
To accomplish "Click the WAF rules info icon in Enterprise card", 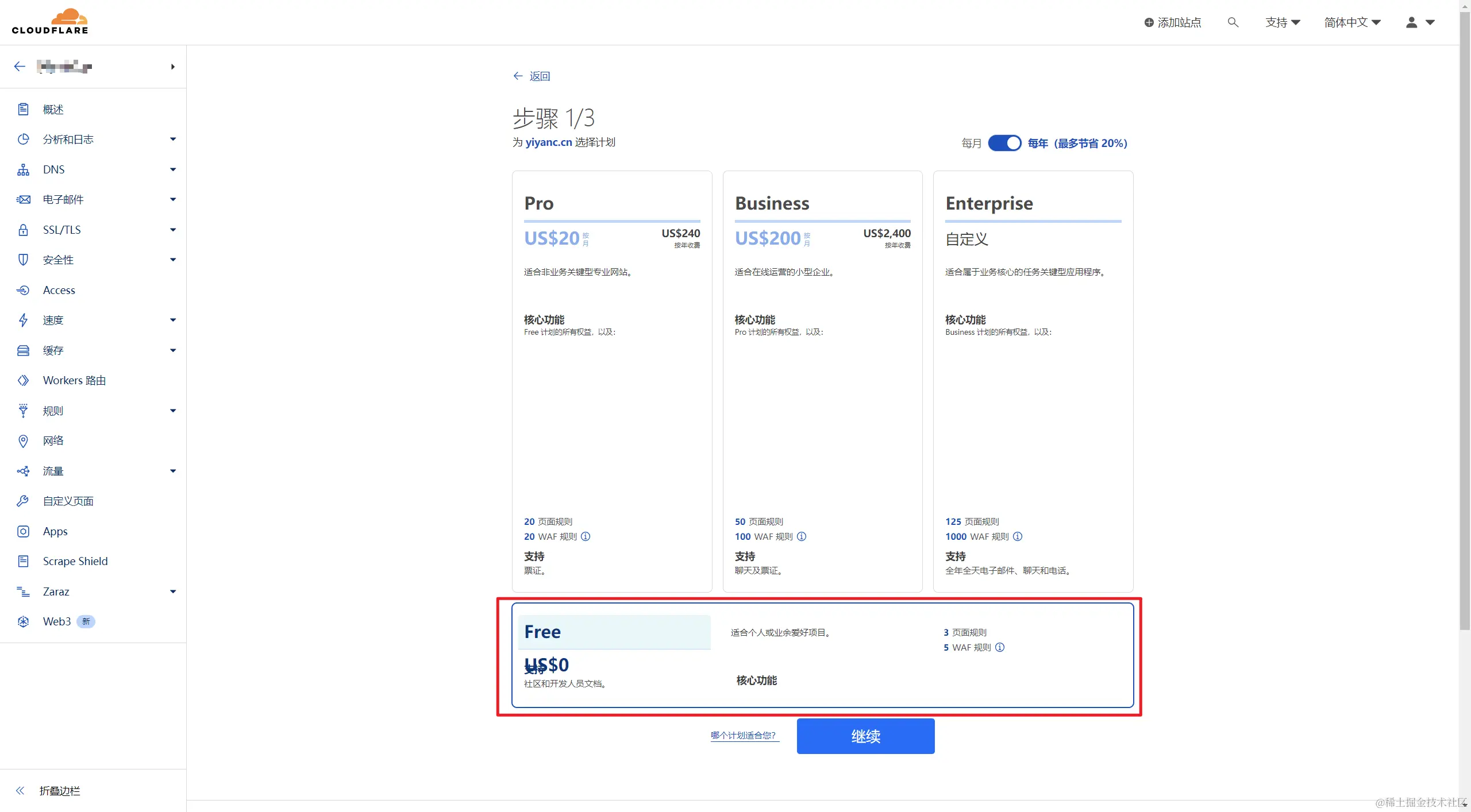I will [1018, 536].
